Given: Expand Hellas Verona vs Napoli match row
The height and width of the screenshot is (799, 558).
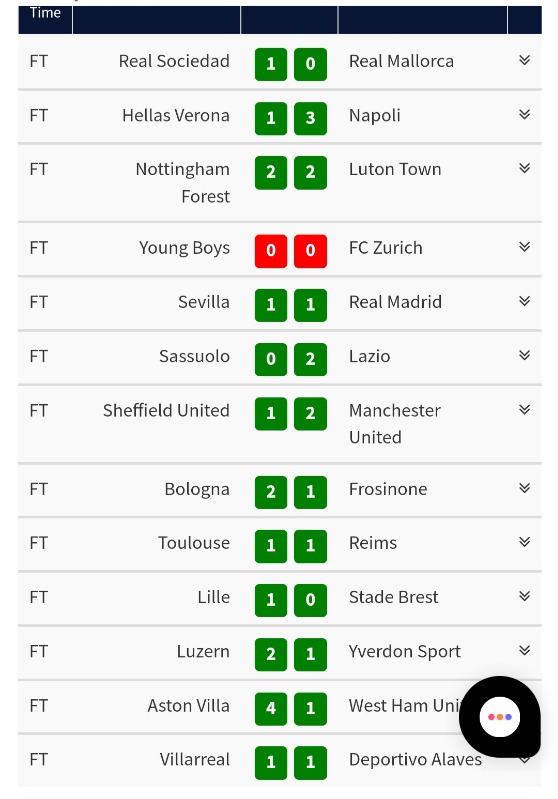Looking at the screenshot, I should [x=524, y=114].
